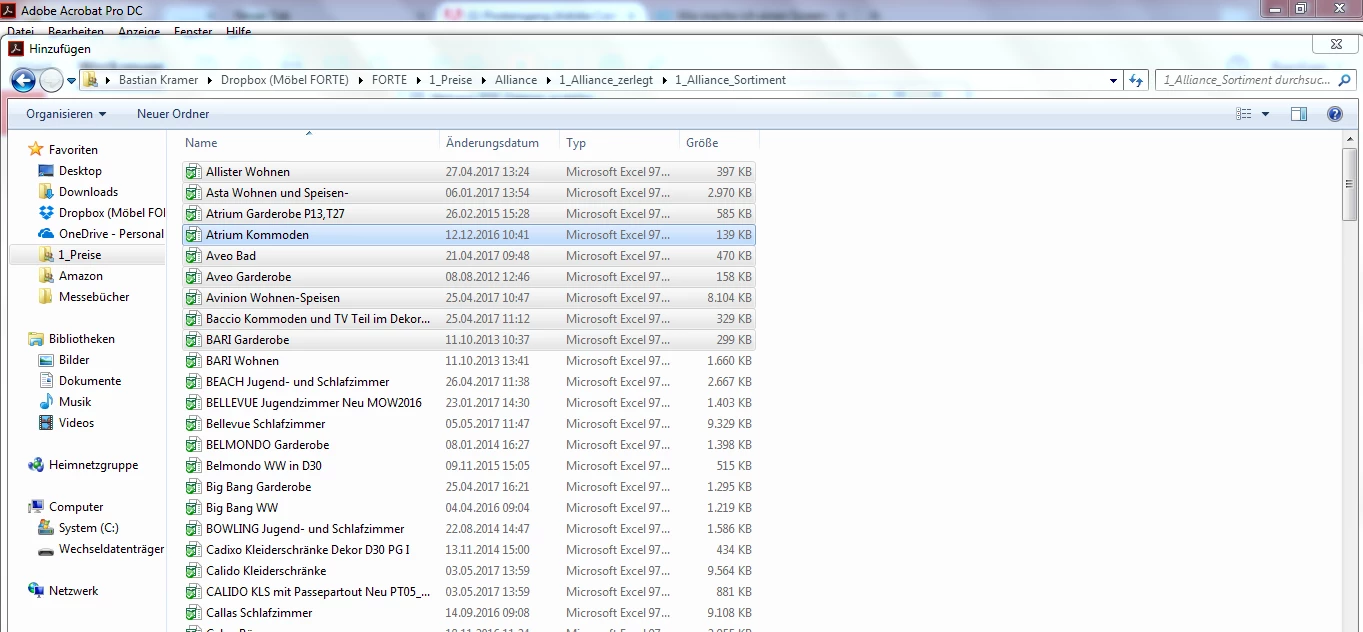Viewport: 1363px width, 632px height.
Task: Click Bastian Kramer in the address path
Action: (158, 80)
